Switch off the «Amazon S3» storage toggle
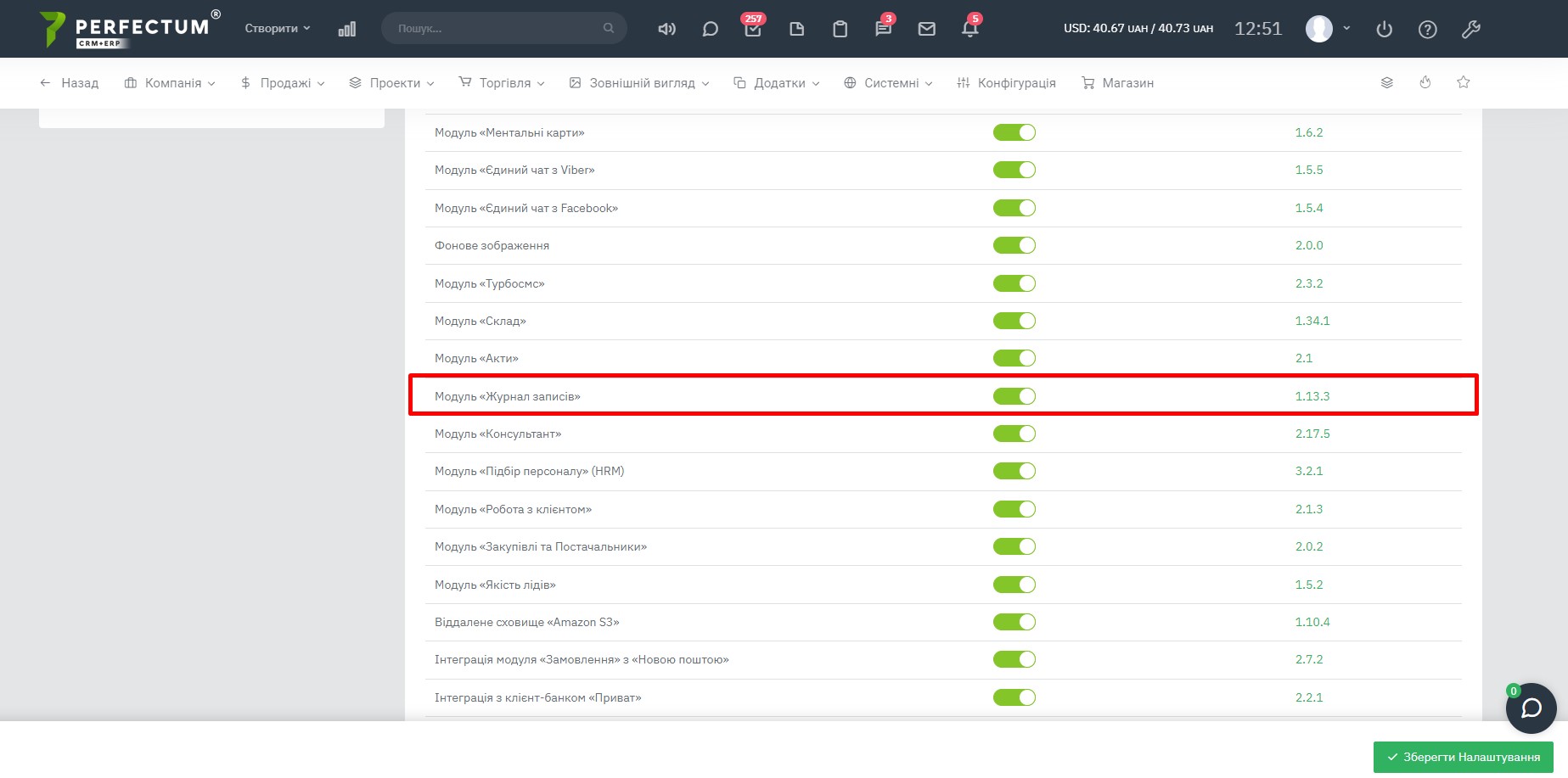The height and width of the screenshot is (778, 1568). point(1014,622)
